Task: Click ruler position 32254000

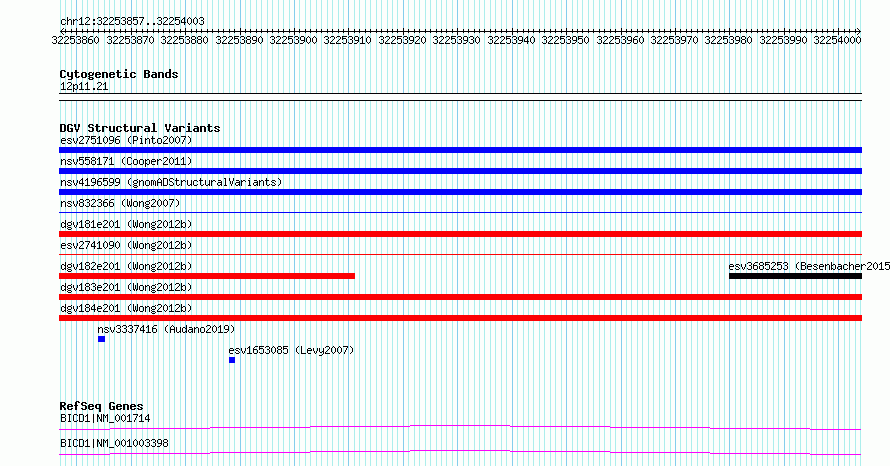Action: [x=837, y=40]
